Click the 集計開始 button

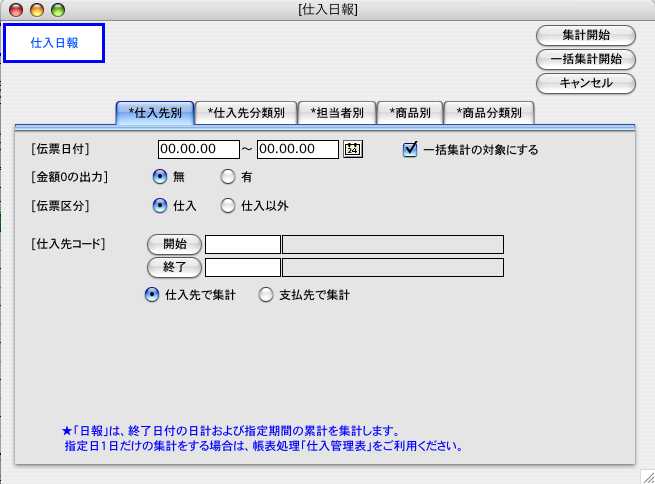click(585, 36)
